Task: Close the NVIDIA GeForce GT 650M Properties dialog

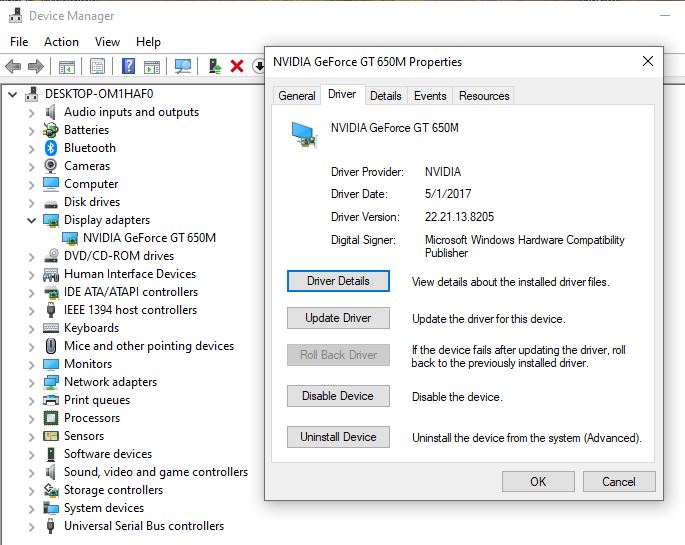Action: tap(648, 61)
